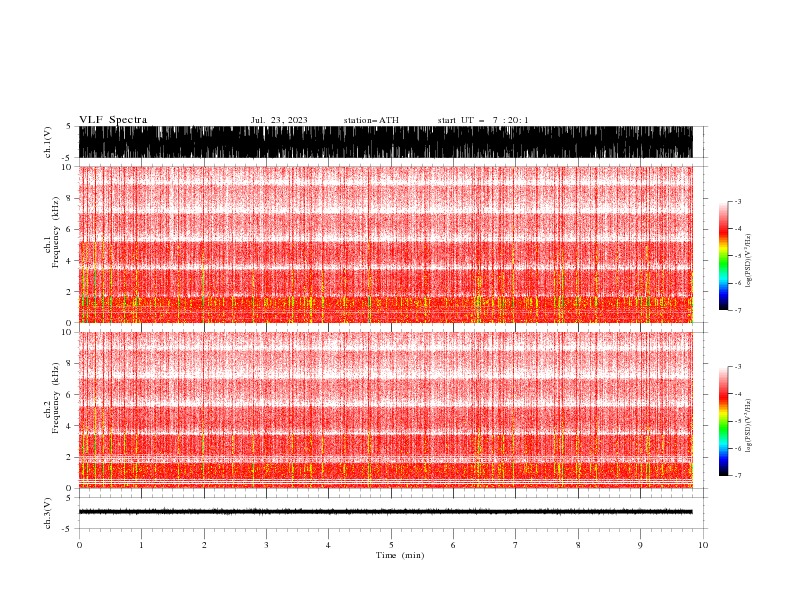
Task: Click time axis tick label '9'
Action: (x=640, y=545)
